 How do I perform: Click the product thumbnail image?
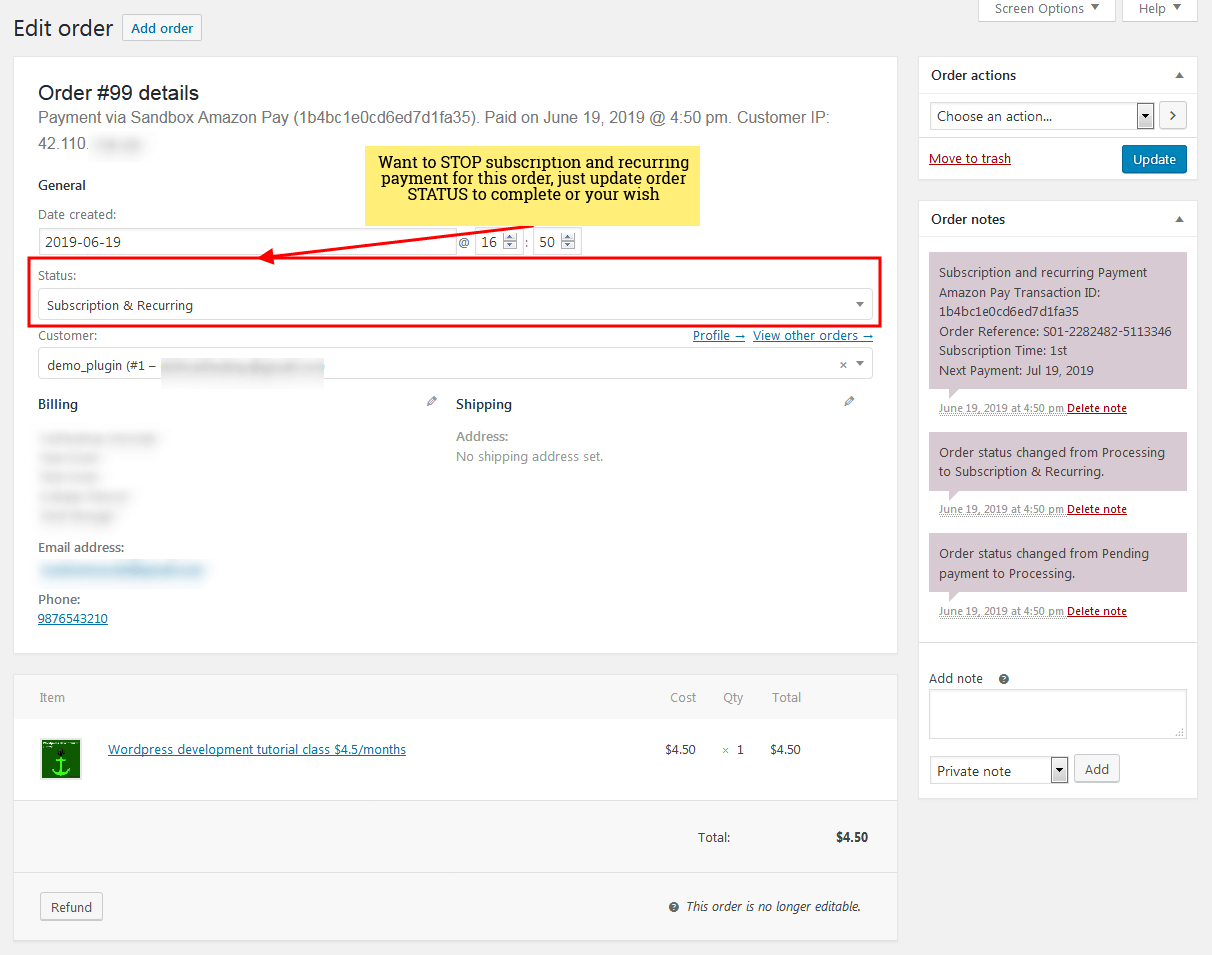[x=60, y=759]
